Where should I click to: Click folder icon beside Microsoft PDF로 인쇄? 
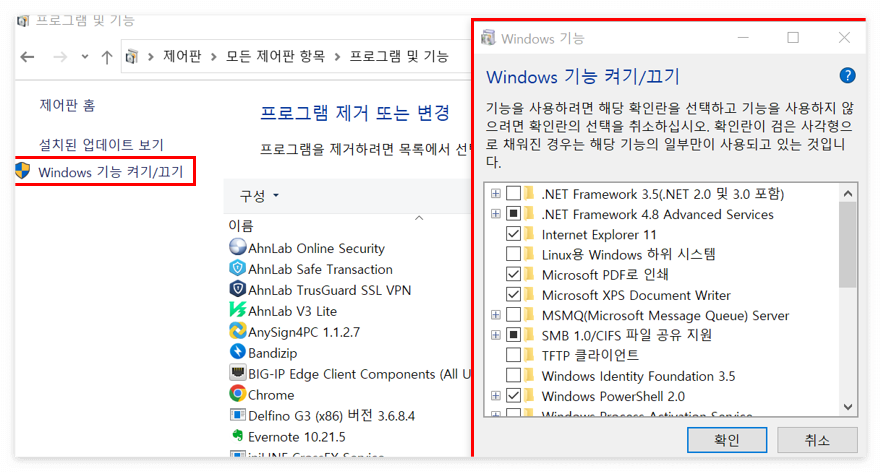[529, 274]
